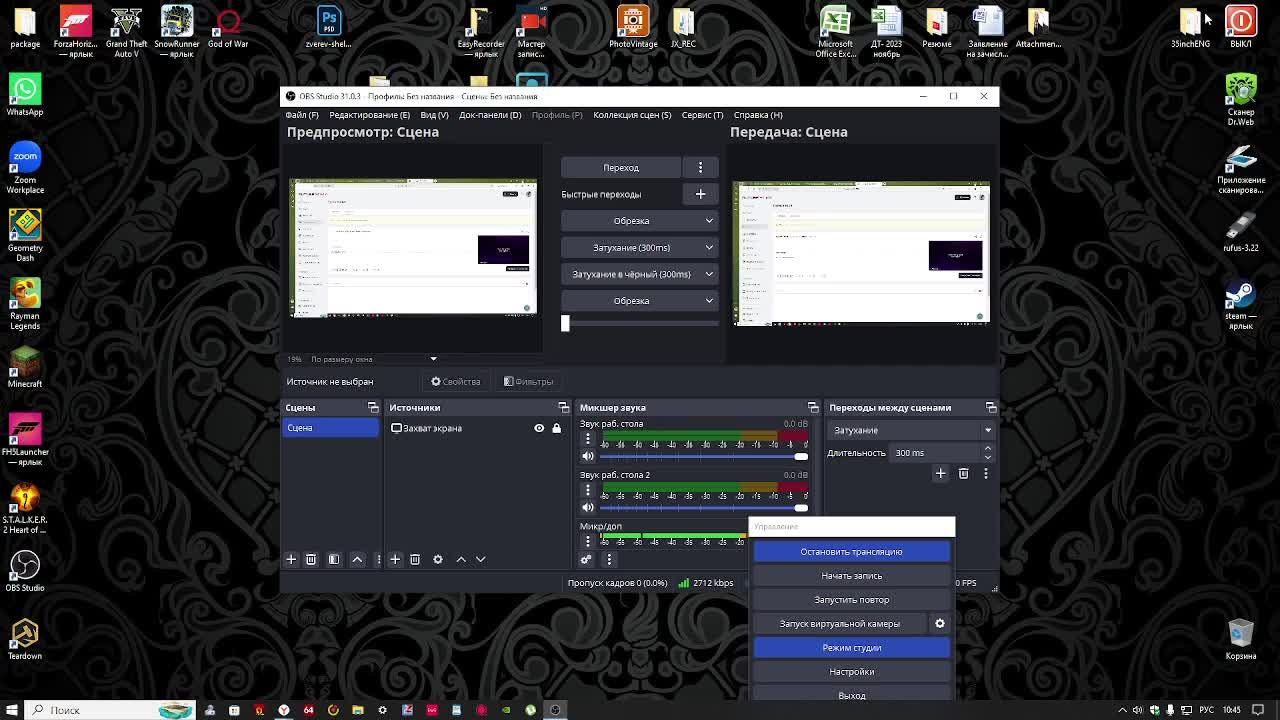Open Вид (V) menu
The height and width of the screenshot is (720, 1280).
click(434, 115)
